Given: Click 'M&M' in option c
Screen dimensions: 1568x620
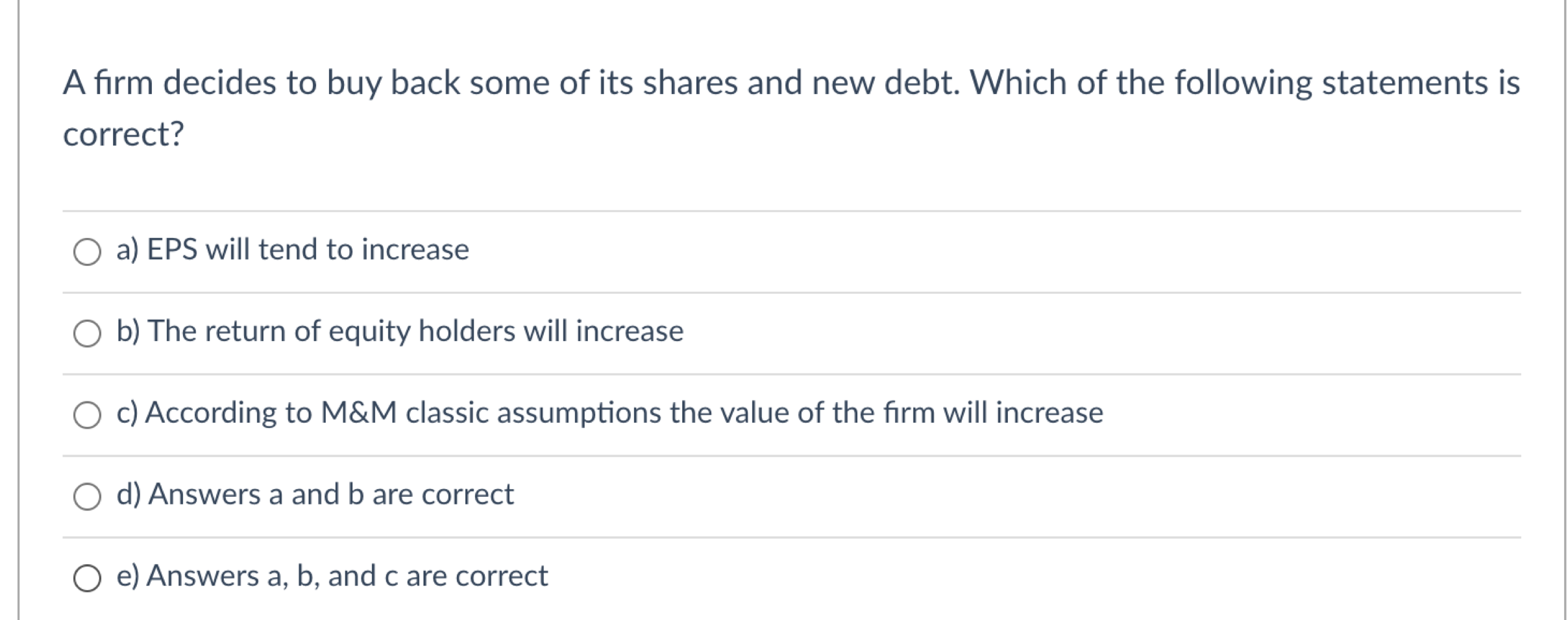Looking at the screenshot, I should click(359, 412).
